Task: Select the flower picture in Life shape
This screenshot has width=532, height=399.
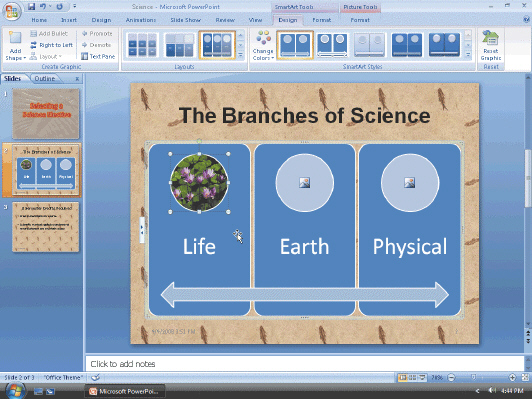Action: tap(199, 183)
